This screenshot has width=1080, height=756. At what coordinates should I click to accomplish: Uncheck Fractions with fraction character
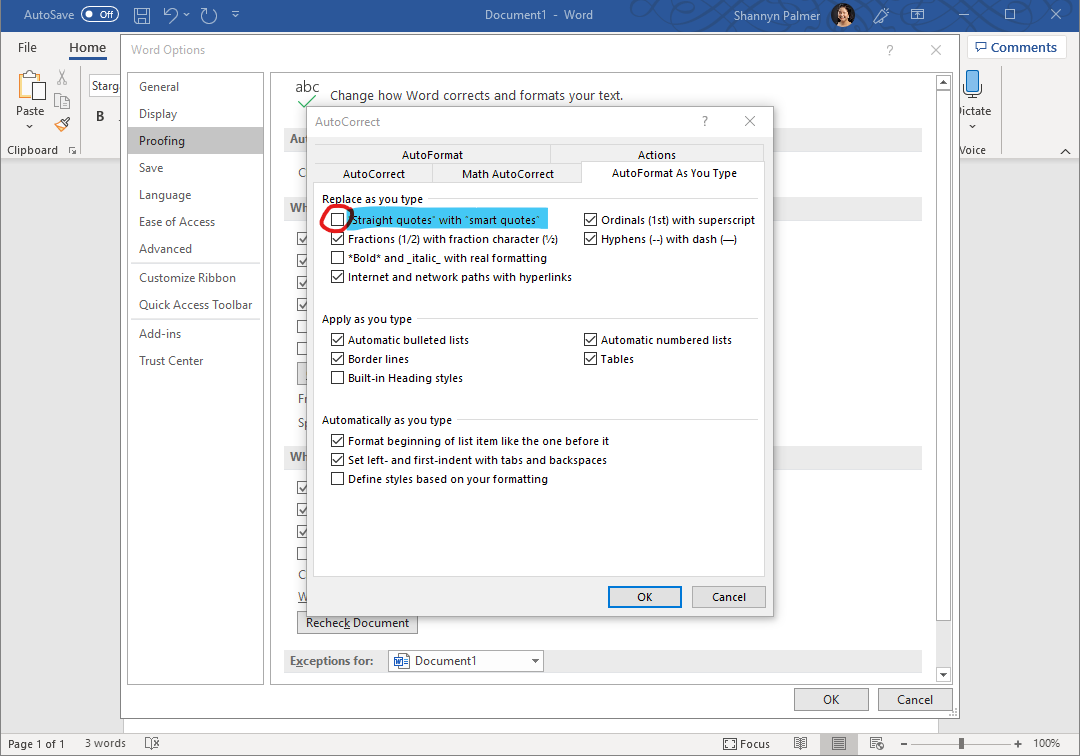point(338,239)
